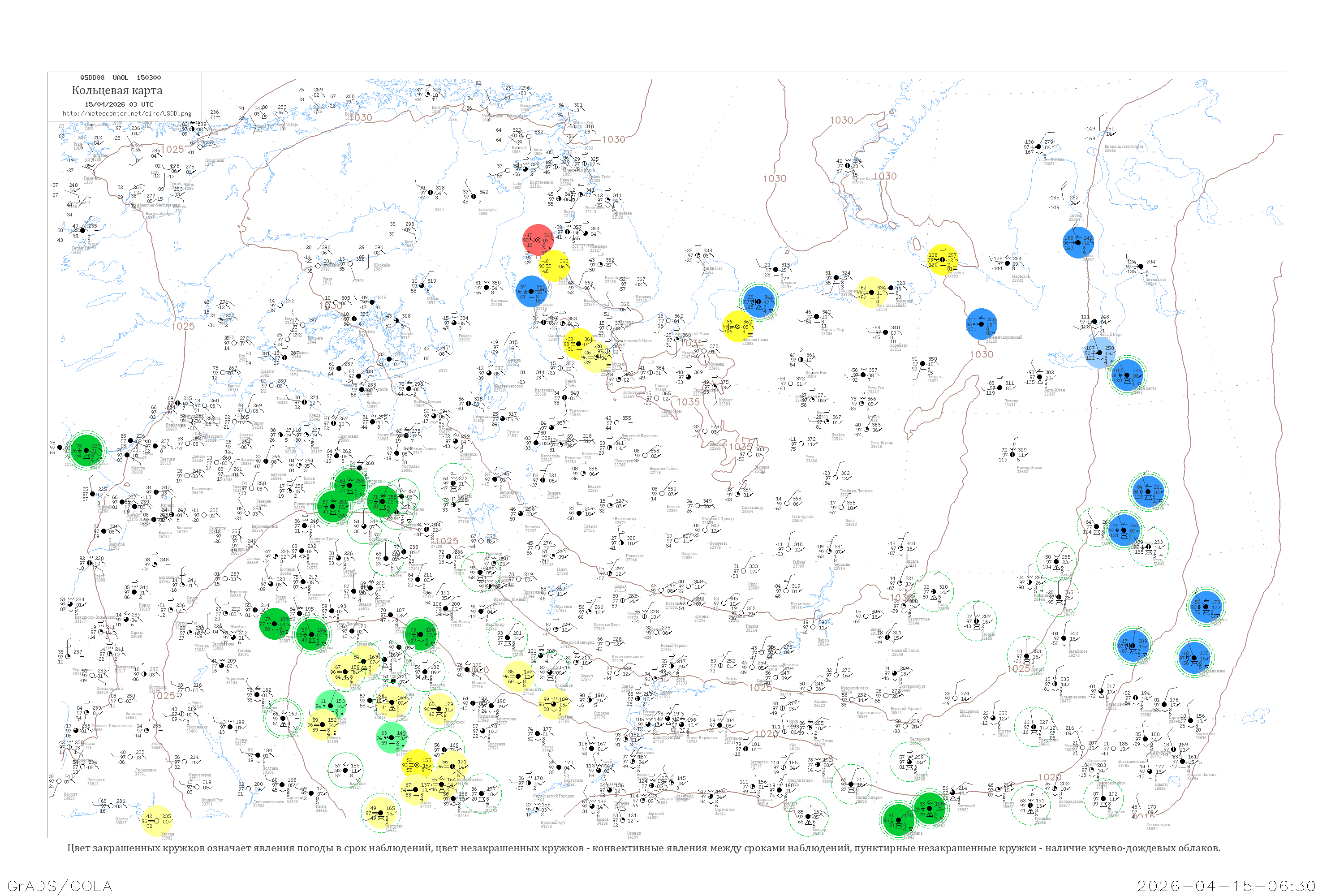Click the 2026-04-15-06:30 timestamp at bottom-right
This screenshot has height=896, width=1344.
point(1226,886)
